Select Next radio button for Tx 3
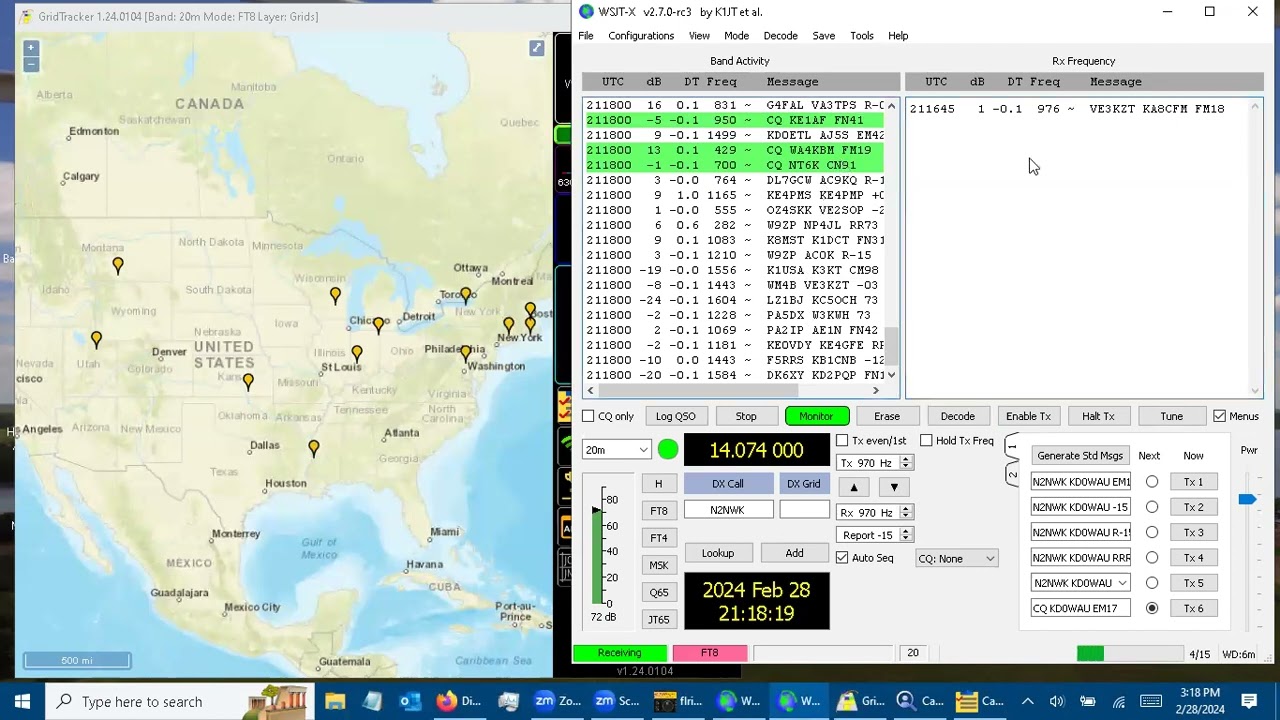Viewport: 1280px width, 720px height. [1152, 532]
